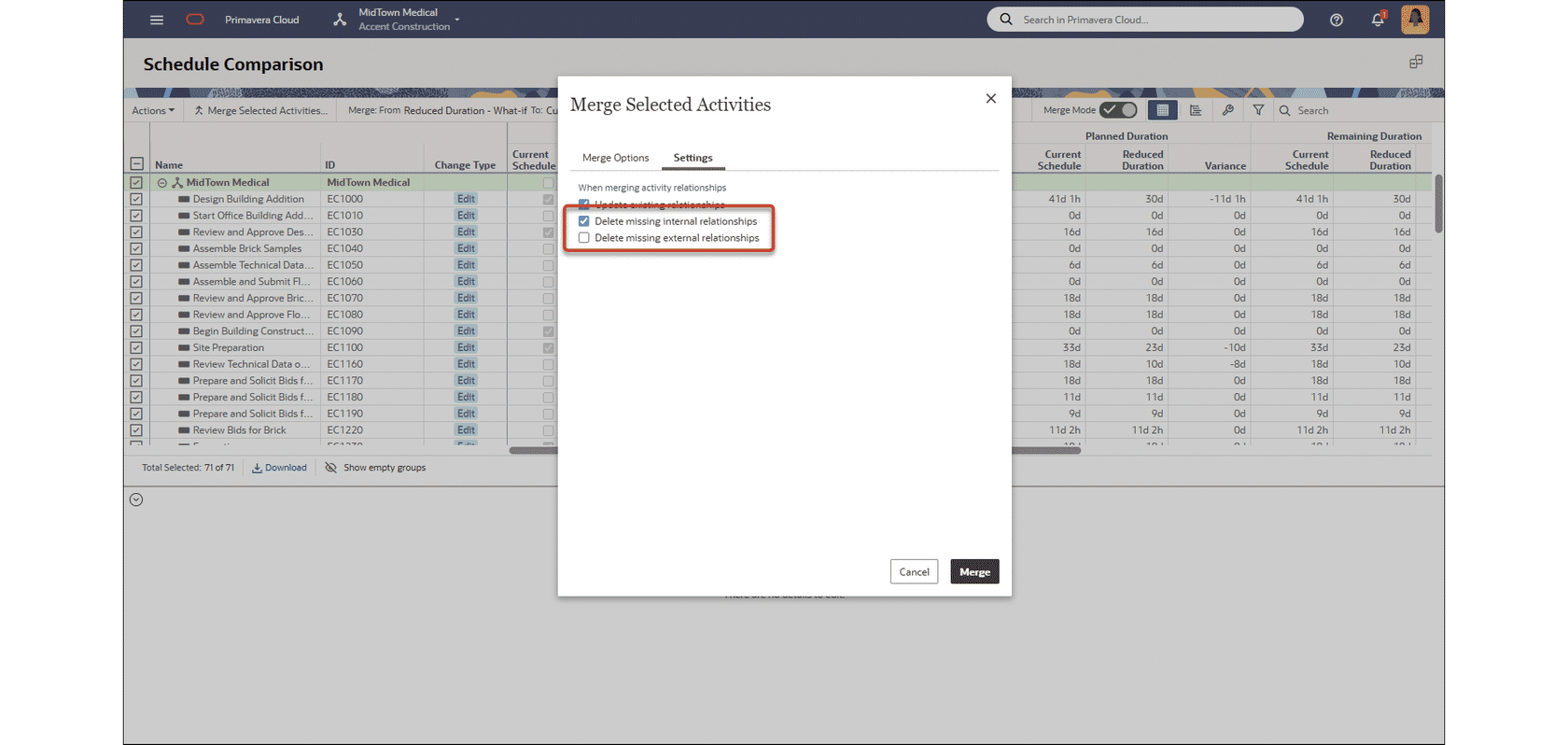Check Delete missing external relationships
1568x745 pixels.
(x=584, y=238)
